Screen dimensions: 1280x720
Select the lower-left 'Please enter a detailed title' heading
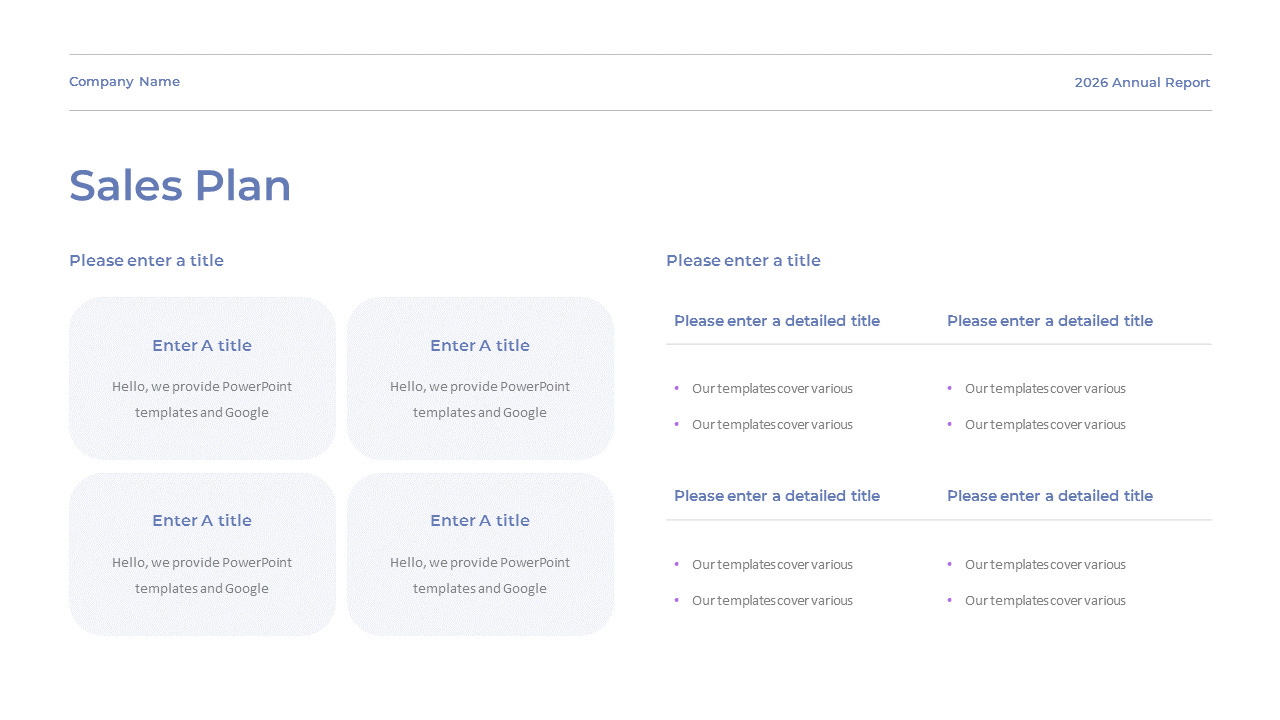(x=777, y=496)
